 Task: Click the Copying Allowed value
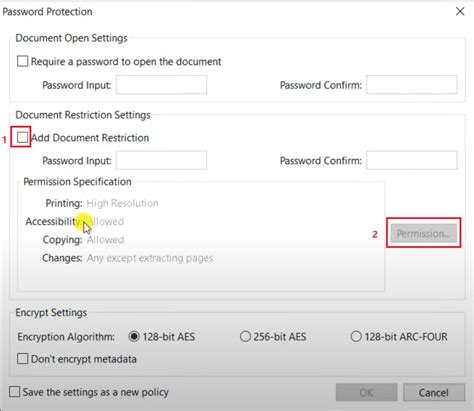105,240
